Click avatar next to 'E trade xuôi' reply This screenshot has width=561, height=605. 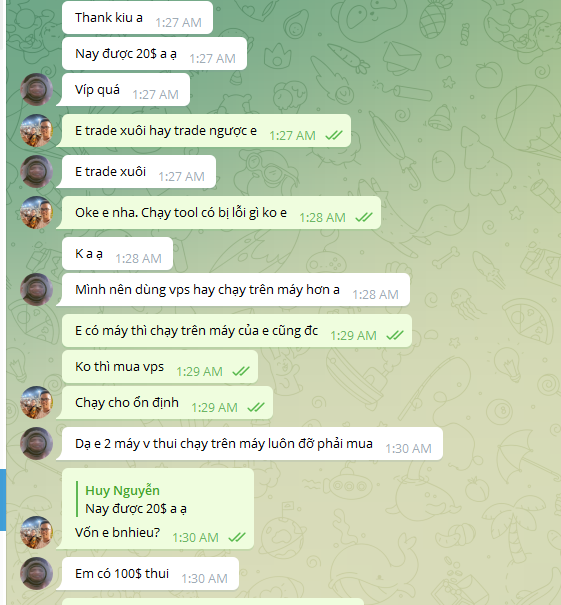point(36,171)
